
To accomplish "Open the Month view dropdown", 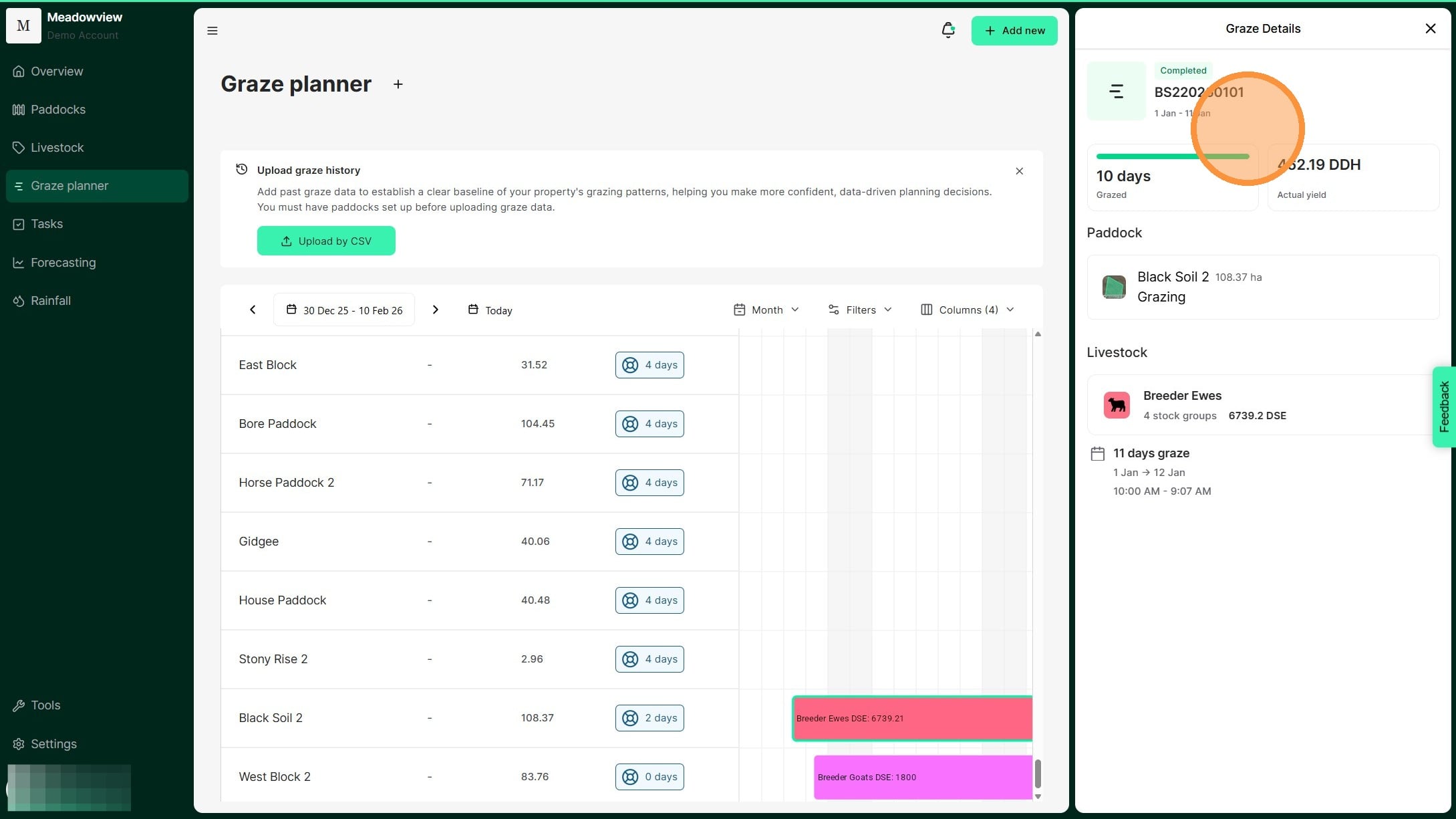I will click(x=766, y=310).
